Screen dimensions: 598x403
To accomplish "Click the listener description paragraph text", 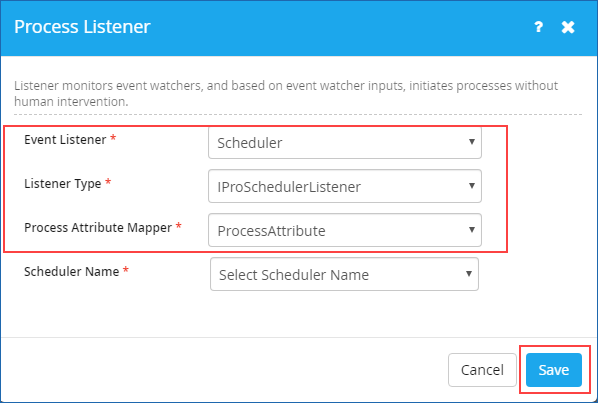I will coord(286,93).
